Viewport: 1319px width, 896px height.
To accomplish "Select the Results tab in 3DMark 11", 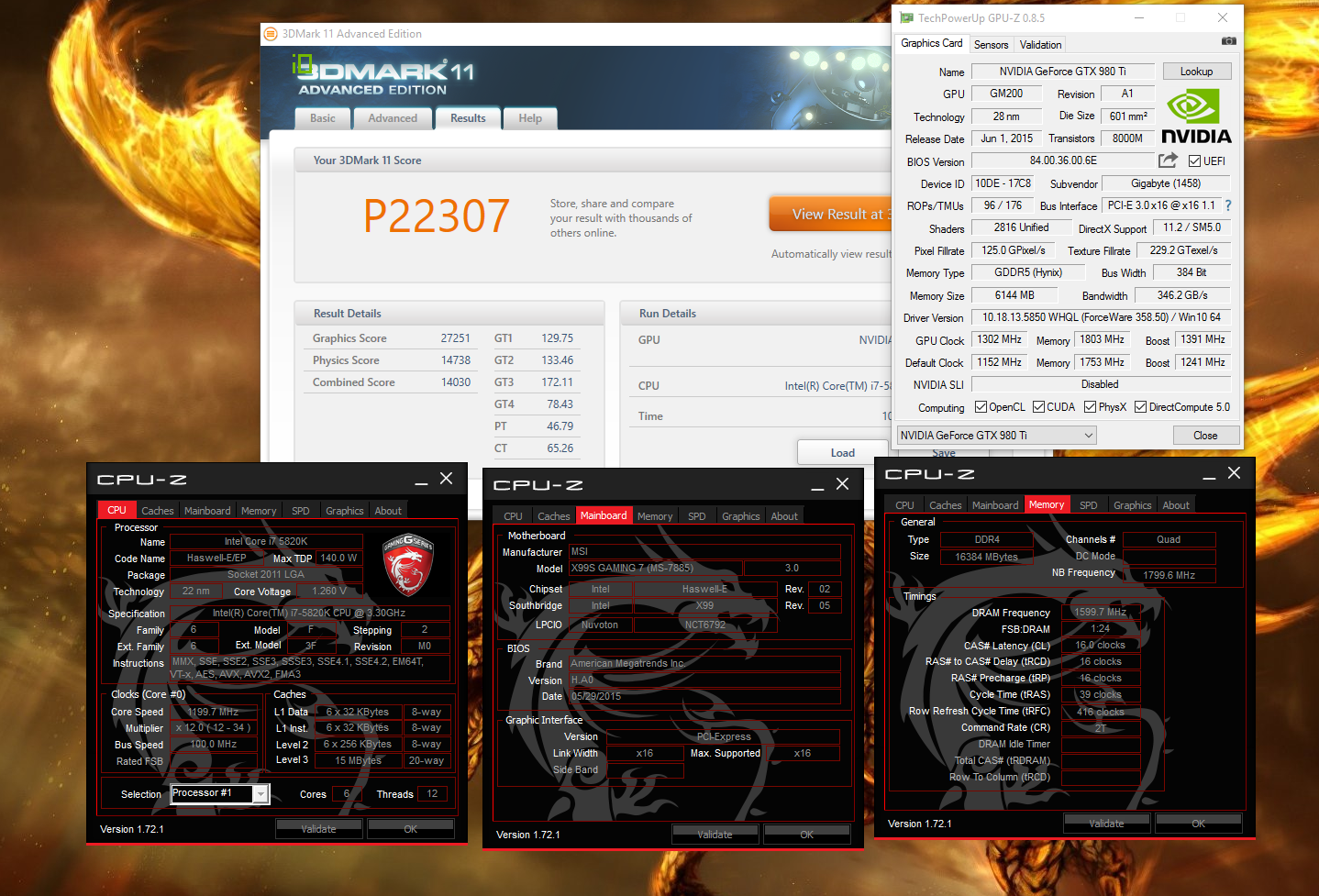I will coord(468,118).
